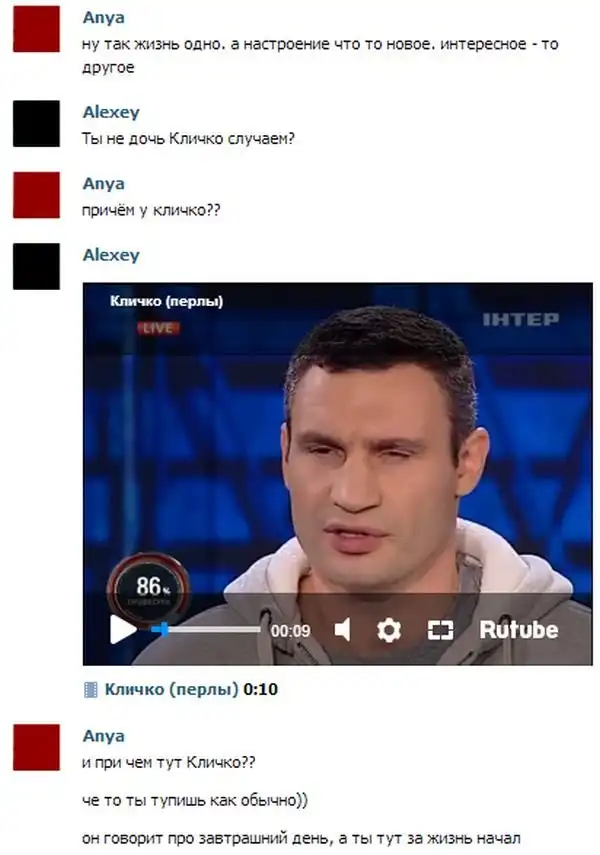Viewport: 600px width, 855px height.
Task: Click Anya's name in the bottom message
Action: (104, 736)
